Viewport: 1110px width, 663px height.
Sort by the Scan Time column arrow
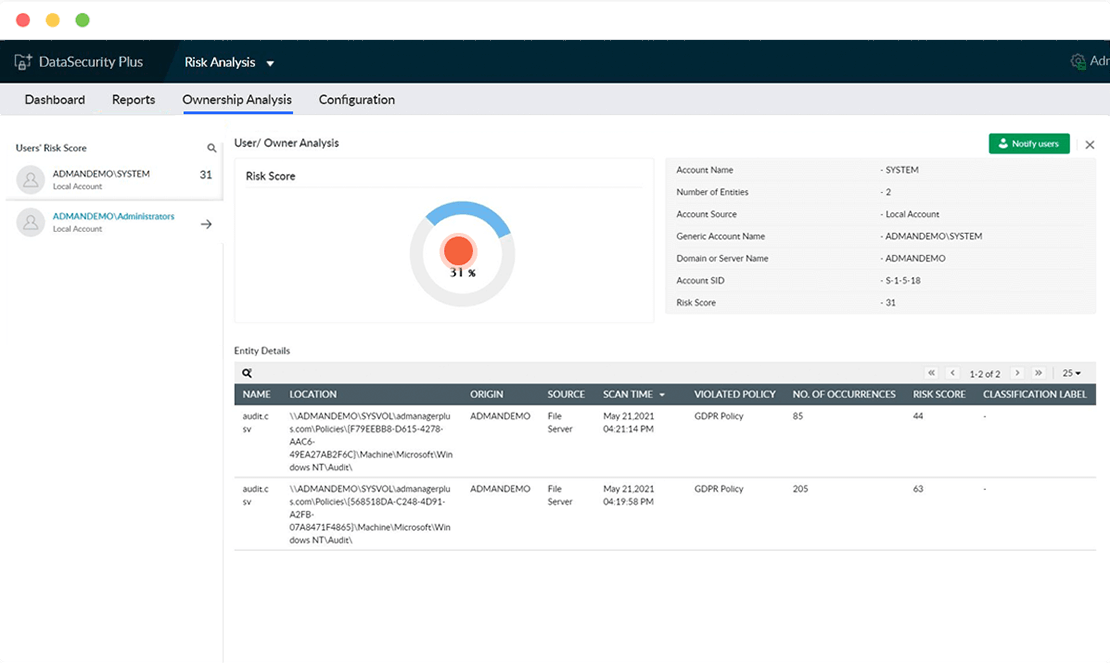662,395
